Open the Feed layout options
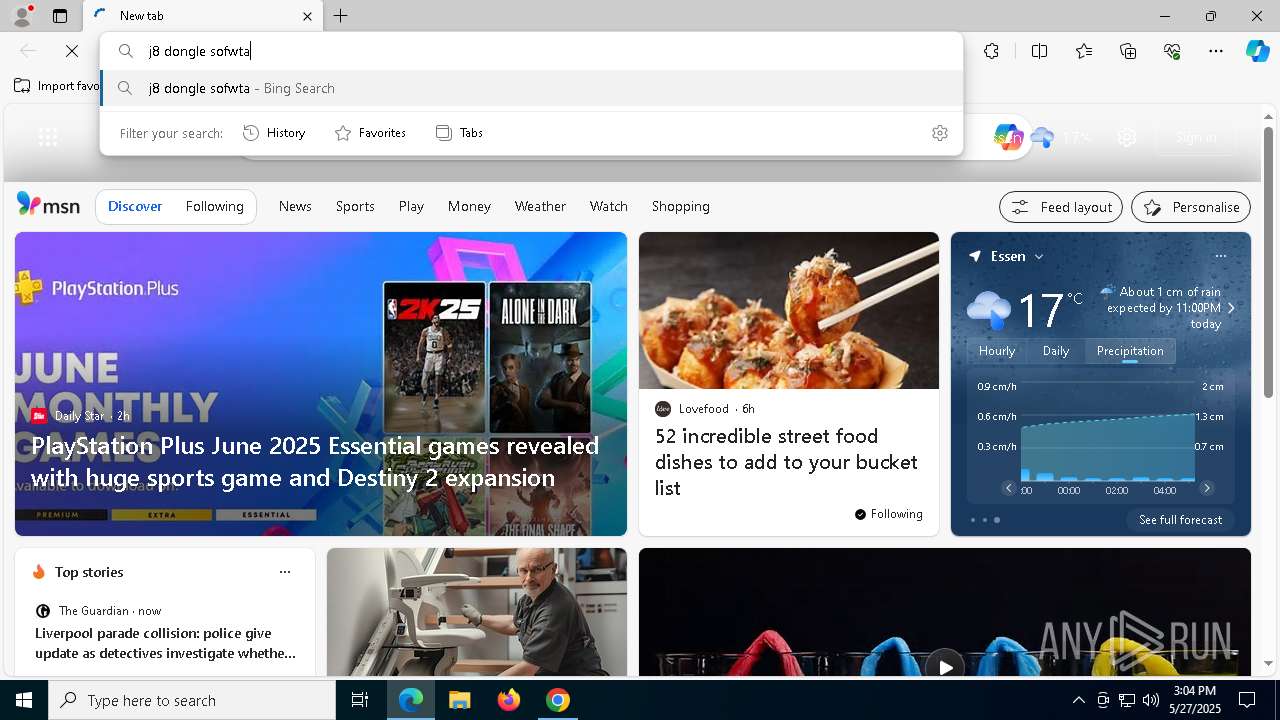Screen dimensions: 1280x720 click(x=1060, y=207)
